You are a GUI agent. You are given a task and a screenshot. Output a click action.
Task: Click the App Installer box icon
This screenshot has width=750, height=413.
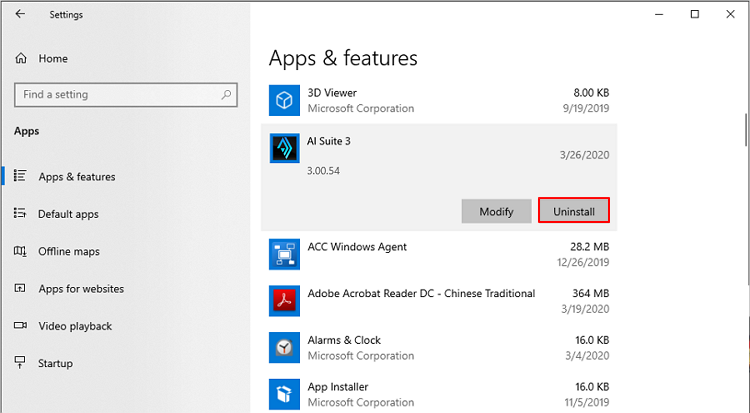pos(284,394)
